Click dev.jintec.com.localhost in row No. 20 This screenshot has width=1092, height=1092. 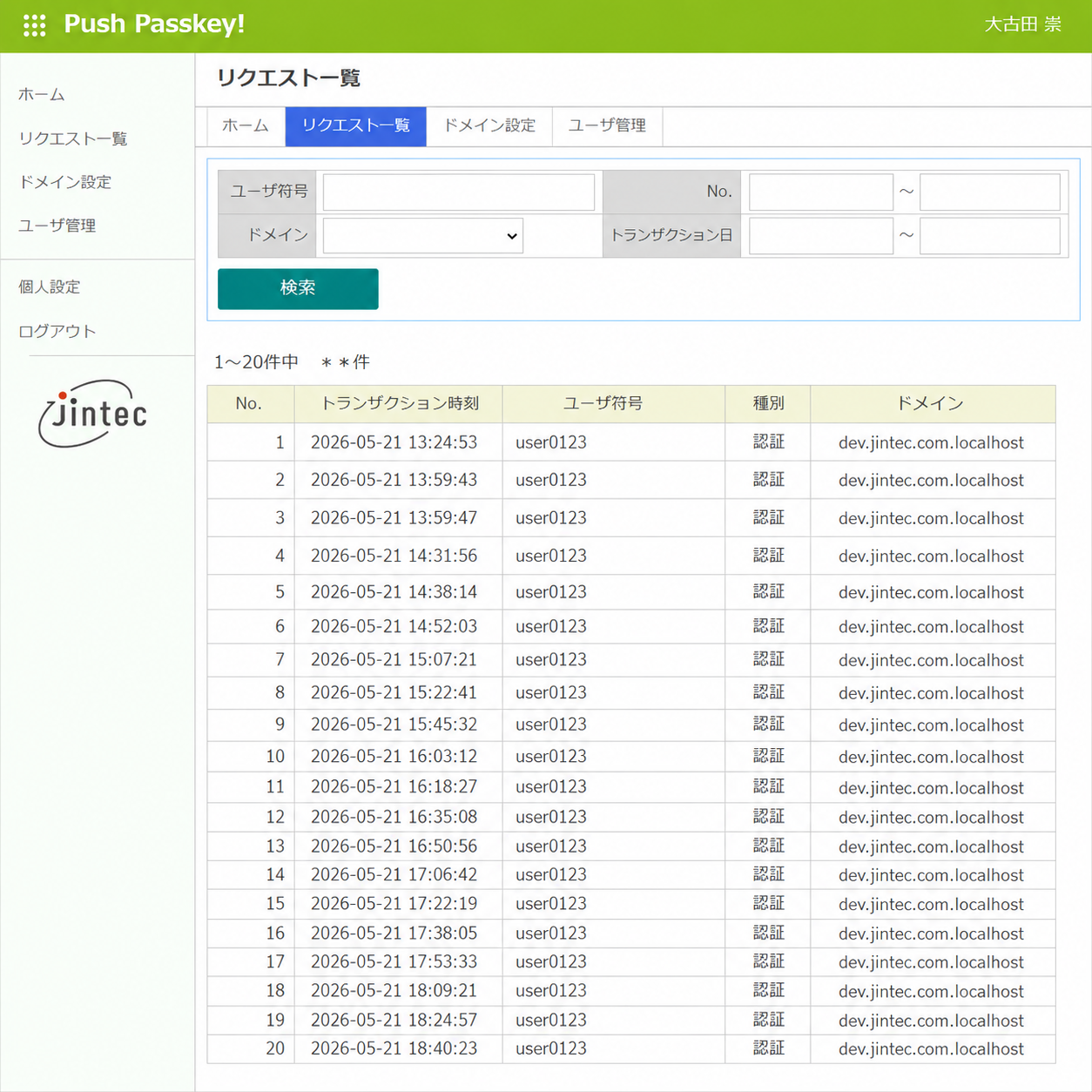(931, 1048)
